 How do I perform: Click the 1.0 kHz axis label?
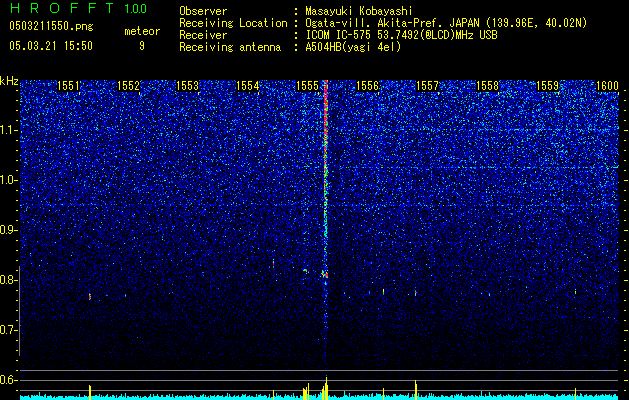[x=9, y=180]
